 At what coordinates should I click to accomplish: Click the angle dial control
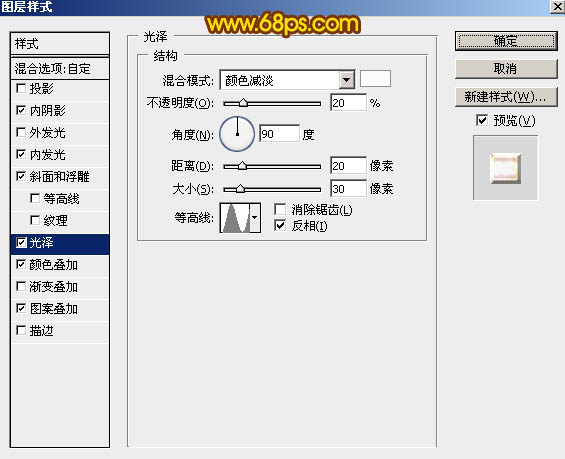[x=237, y=134]
